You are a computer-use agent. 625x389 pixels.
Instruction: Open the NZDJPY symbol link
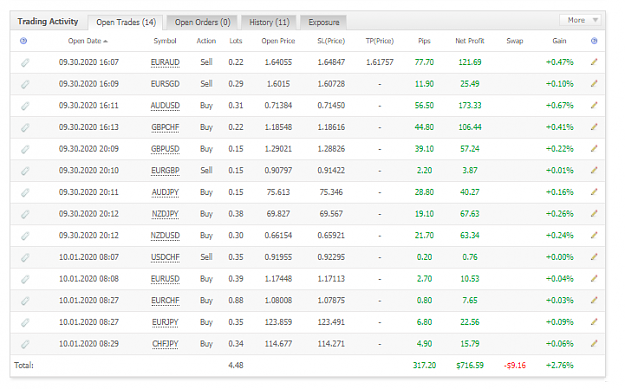coord(165,214)
